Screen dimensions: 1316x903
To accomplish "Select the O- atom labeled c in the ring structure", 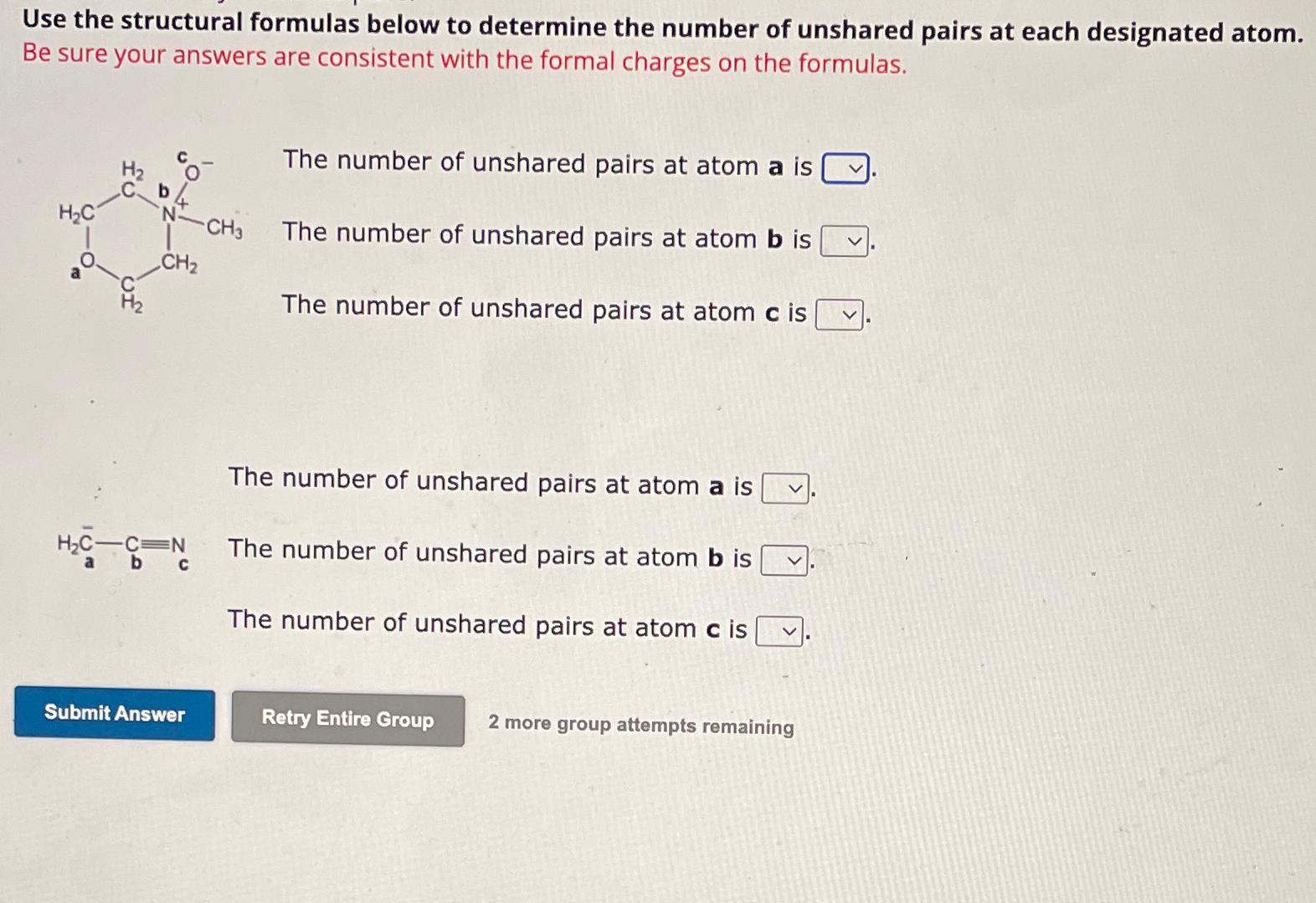I will (191, 172).
